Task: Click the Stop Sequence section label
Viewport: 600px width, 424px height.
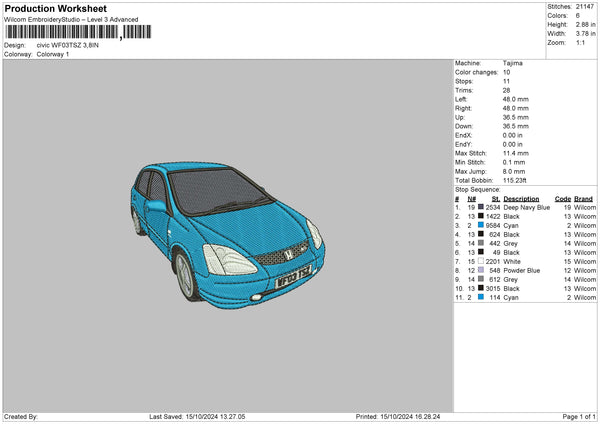Action: point(476,188)
